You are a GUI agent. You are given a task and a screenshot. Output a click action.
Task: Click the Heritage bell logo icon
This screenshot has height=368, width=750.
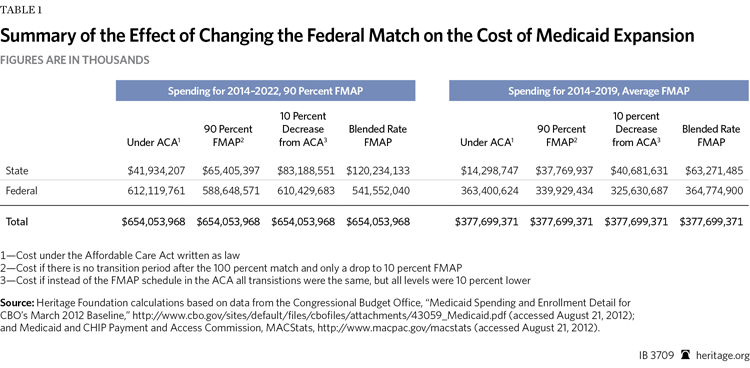coord(684,356)
